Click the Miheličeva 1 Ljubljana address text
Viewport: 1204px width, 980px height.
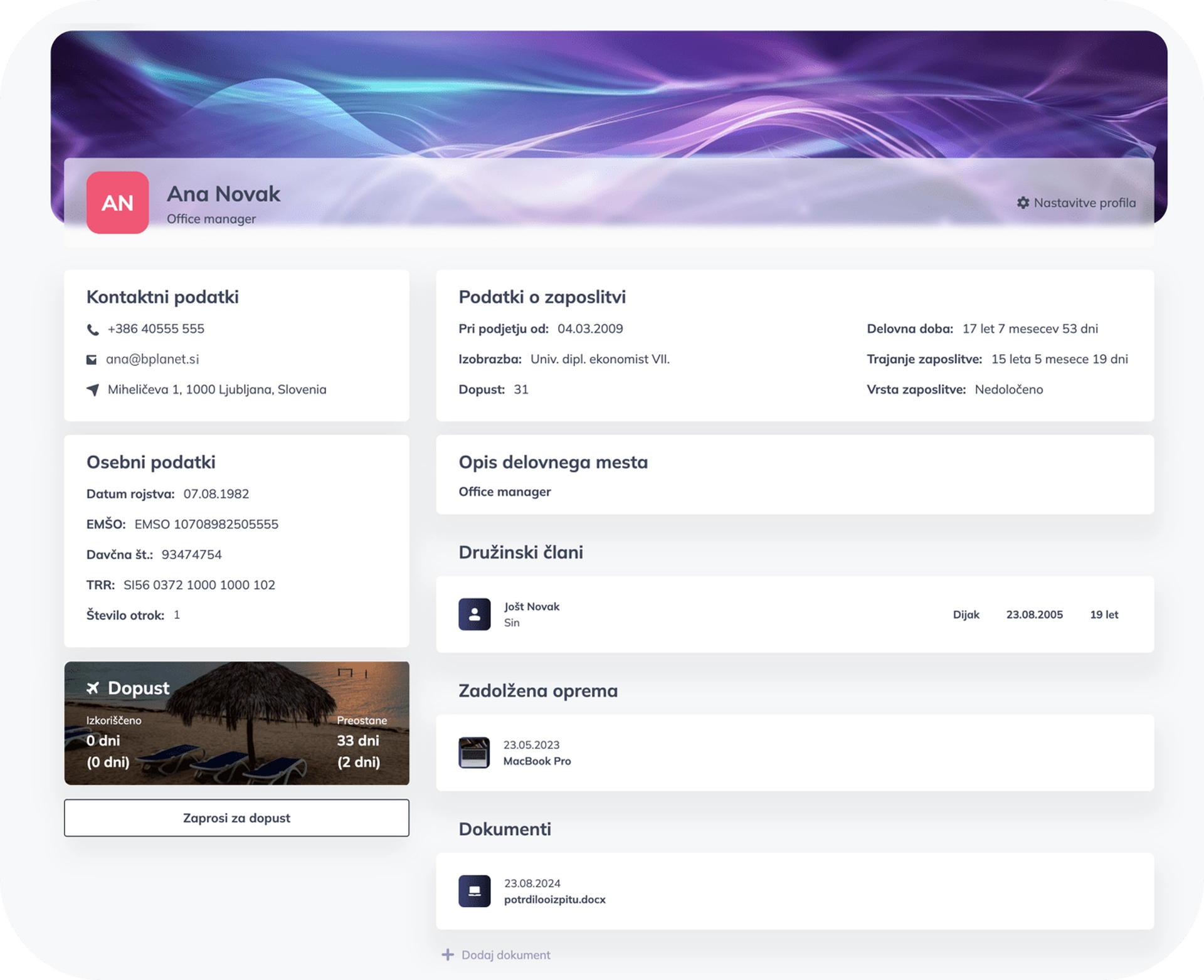(217, 389)
